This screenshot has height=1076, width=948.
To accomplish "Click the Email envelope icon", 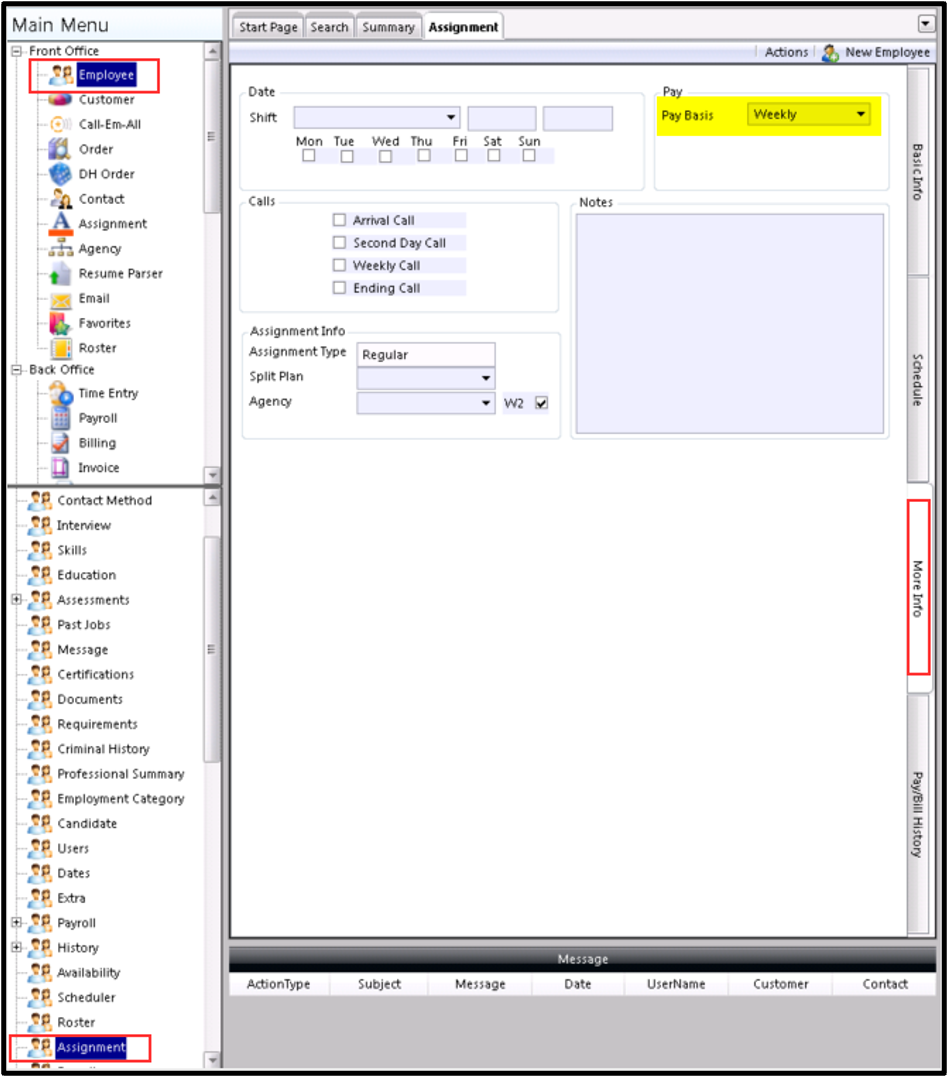I will [60, 299].
